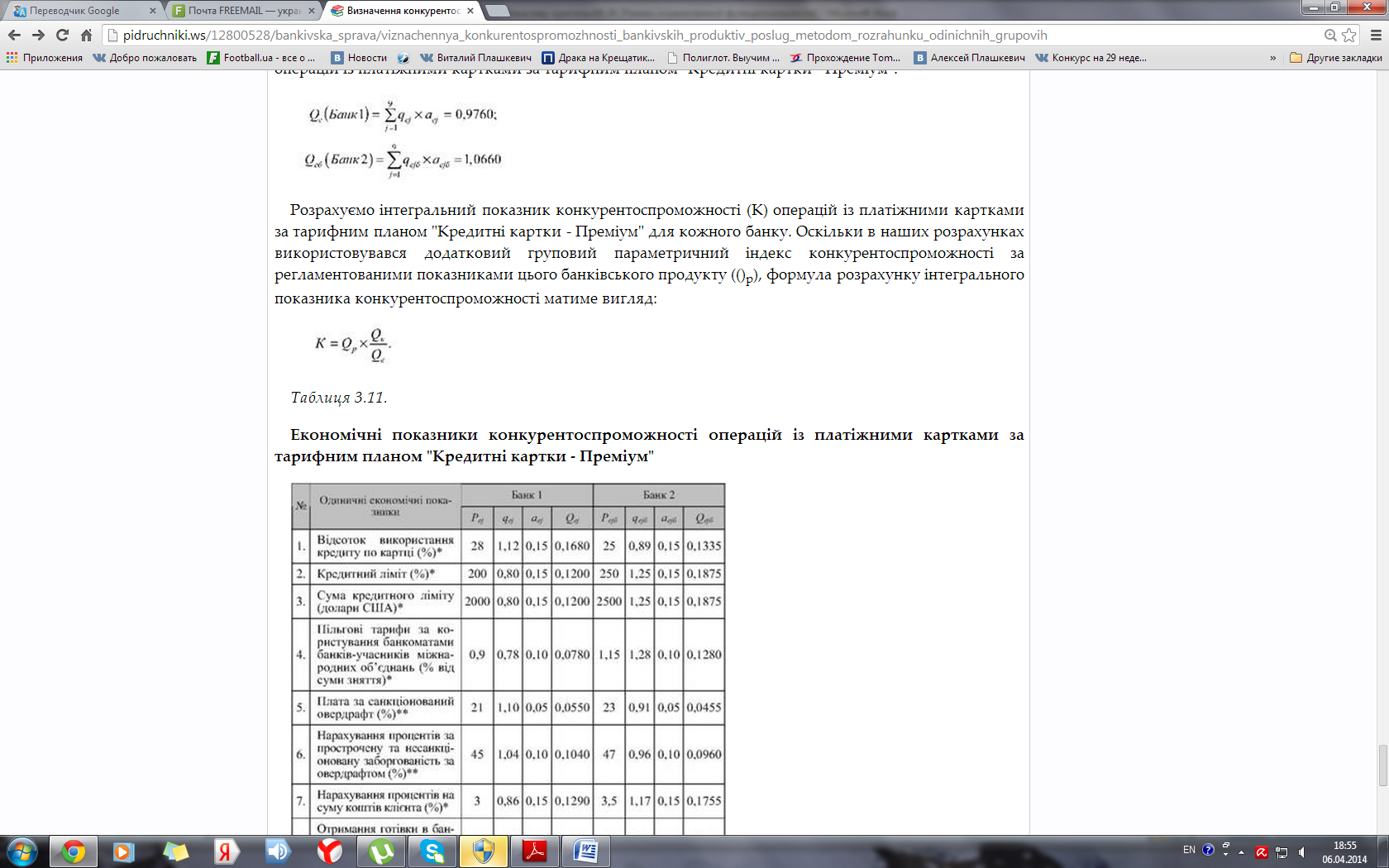Click the red Avira tray icon
Image resolution: width=1389 pixels, height=868 pixels.
pos(1262,851)
